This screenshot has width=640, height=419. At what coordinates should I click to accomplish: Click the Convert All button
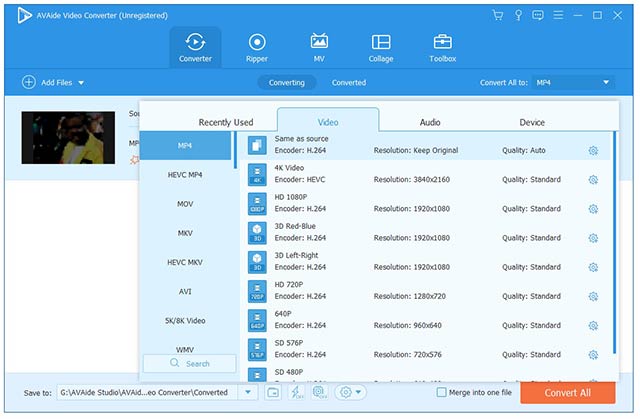(567, 392)
